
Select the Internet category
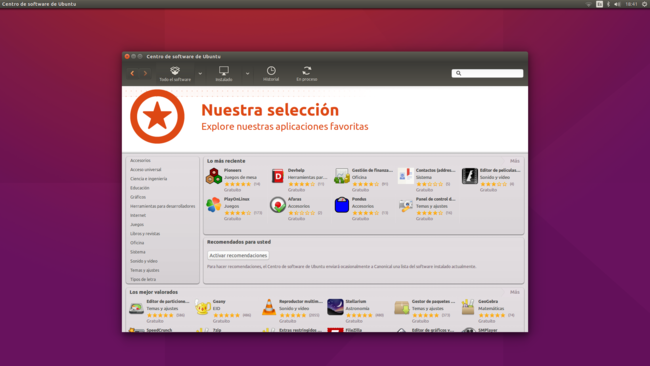[138, 215]
